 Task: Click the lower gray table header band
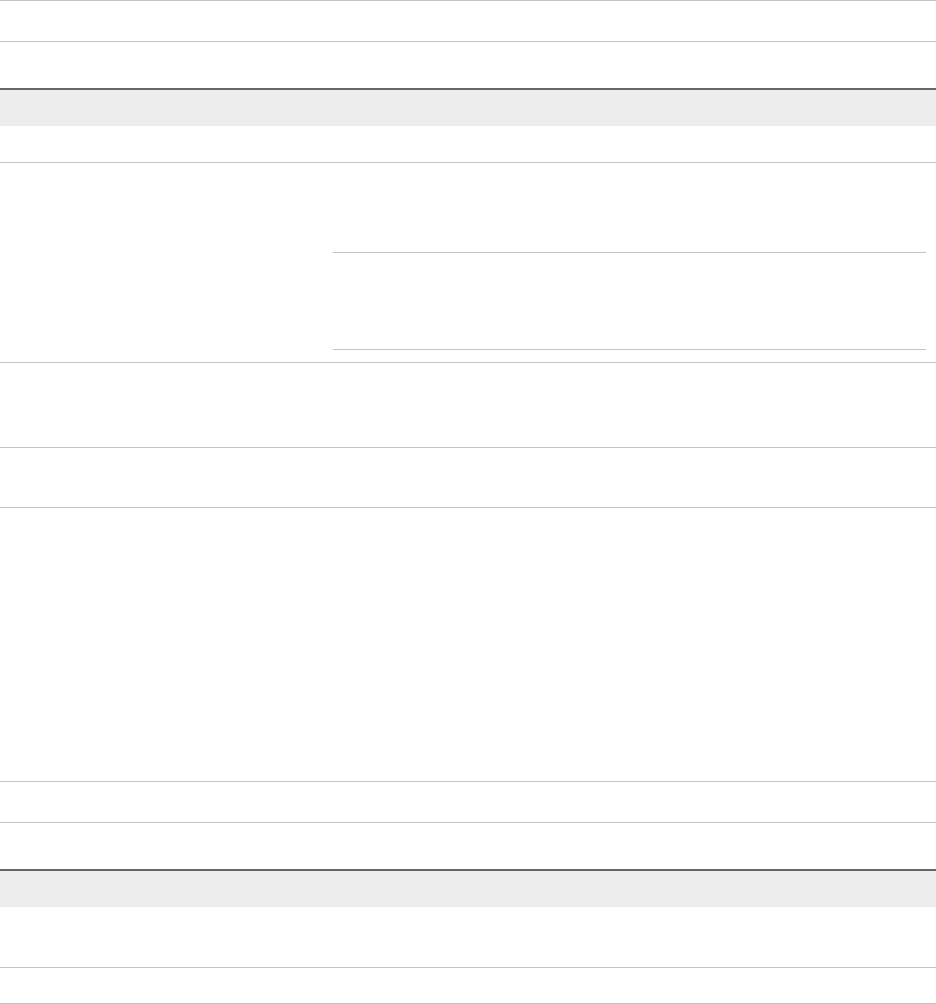pyautogui.click(x=468, y=888)
